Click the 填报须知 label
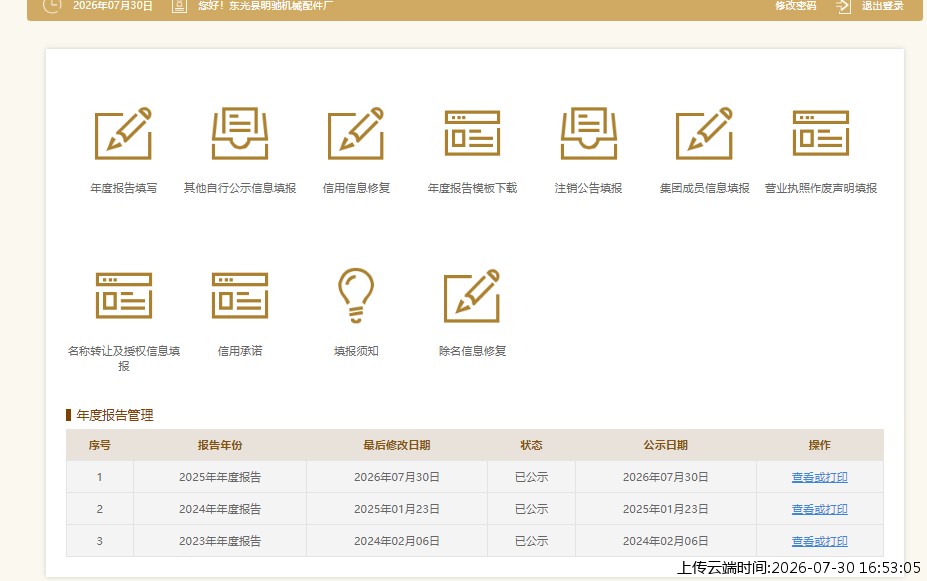This screenshot has width=927, height=581. (x=356, y=351)
